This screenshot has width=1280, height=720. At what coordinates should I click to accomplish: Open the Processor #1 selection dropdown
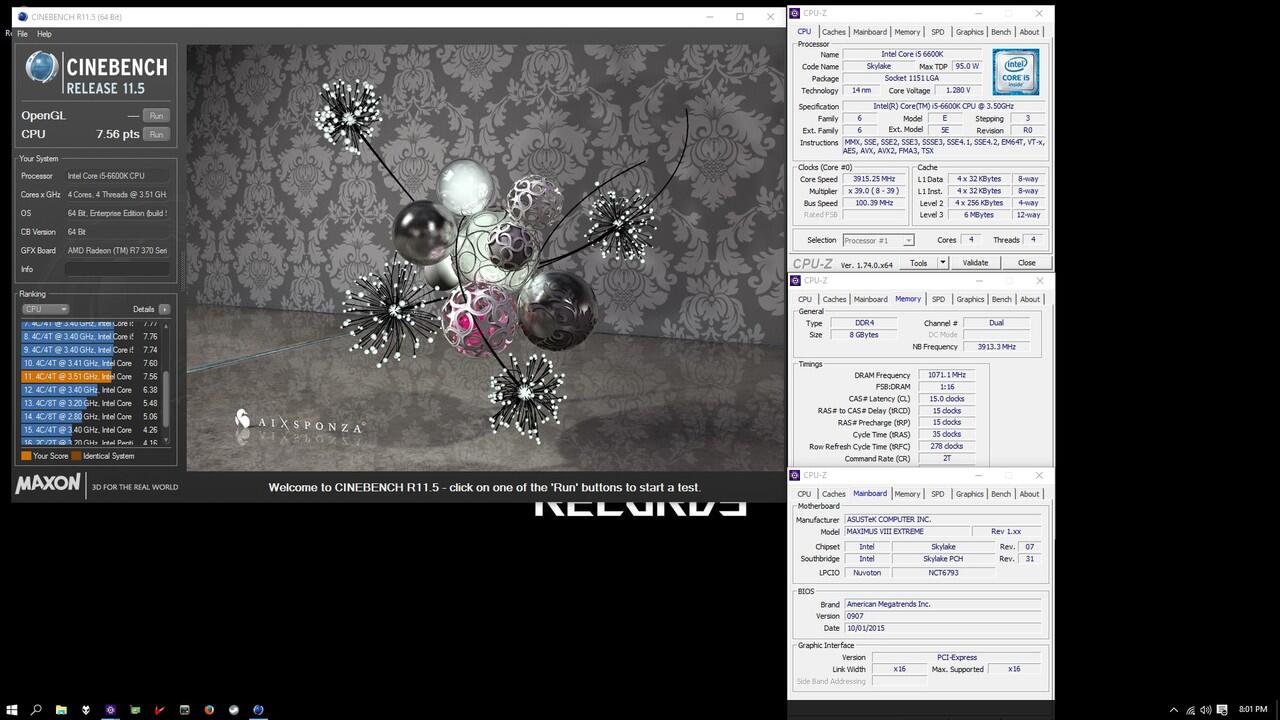pyautogui.click(x=878, y=240)
